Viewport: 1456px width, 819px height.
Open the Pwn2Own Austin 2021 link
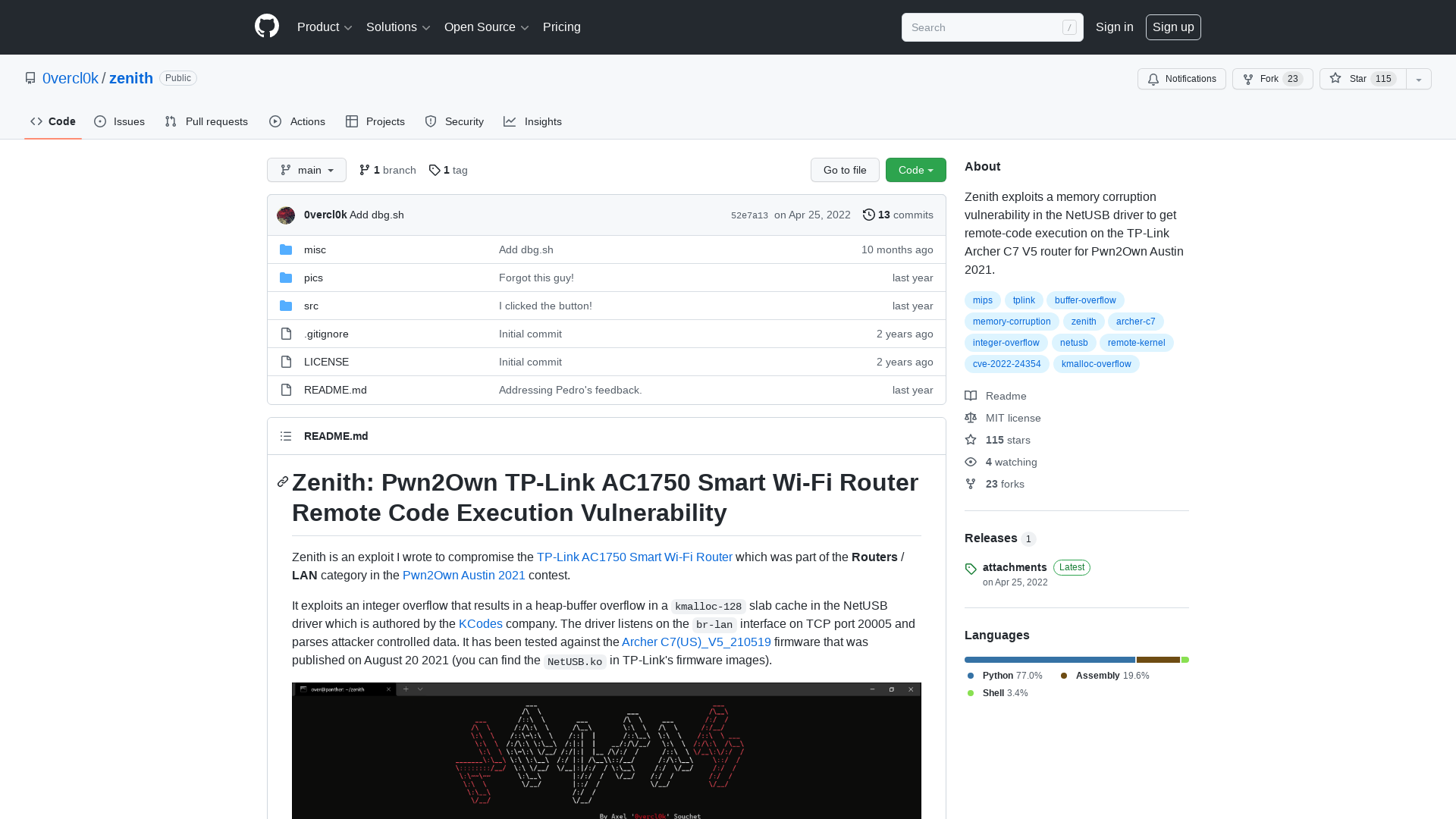coord(464,575)
